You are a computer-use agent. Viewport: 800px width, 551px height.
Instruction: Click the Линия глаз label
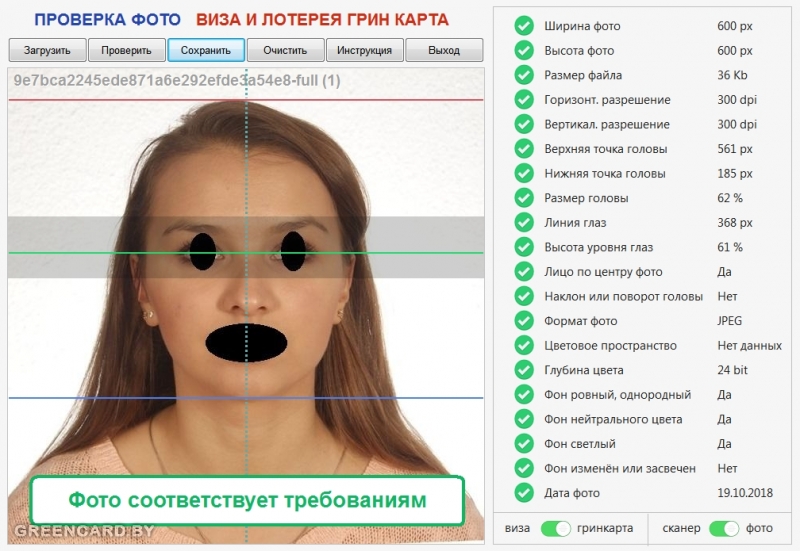575,223
